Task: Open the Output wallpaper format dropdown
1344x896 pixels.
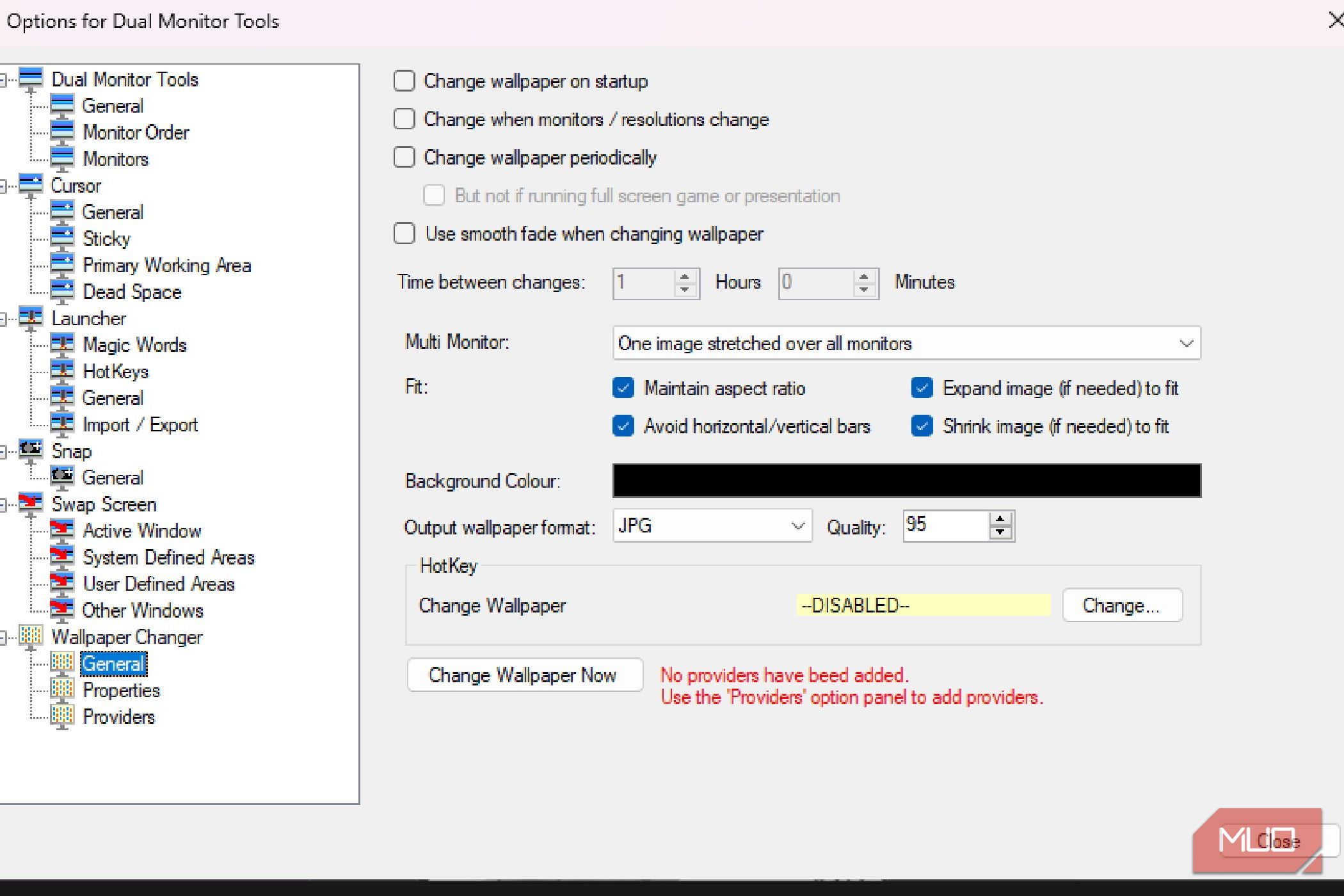Action: coord(797,525)
